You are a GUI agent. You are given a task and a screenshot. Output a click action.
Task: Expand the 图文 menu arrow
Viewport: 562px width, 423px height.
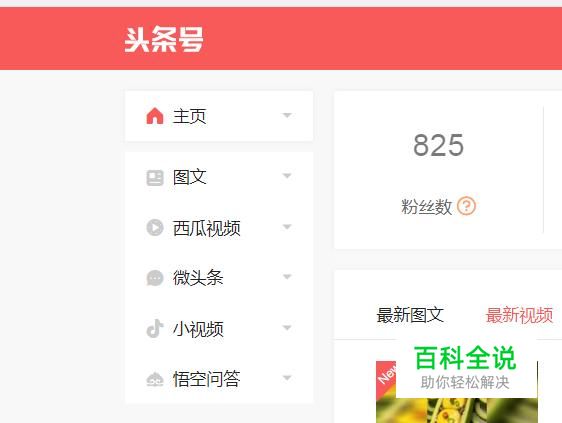[287, 176]
